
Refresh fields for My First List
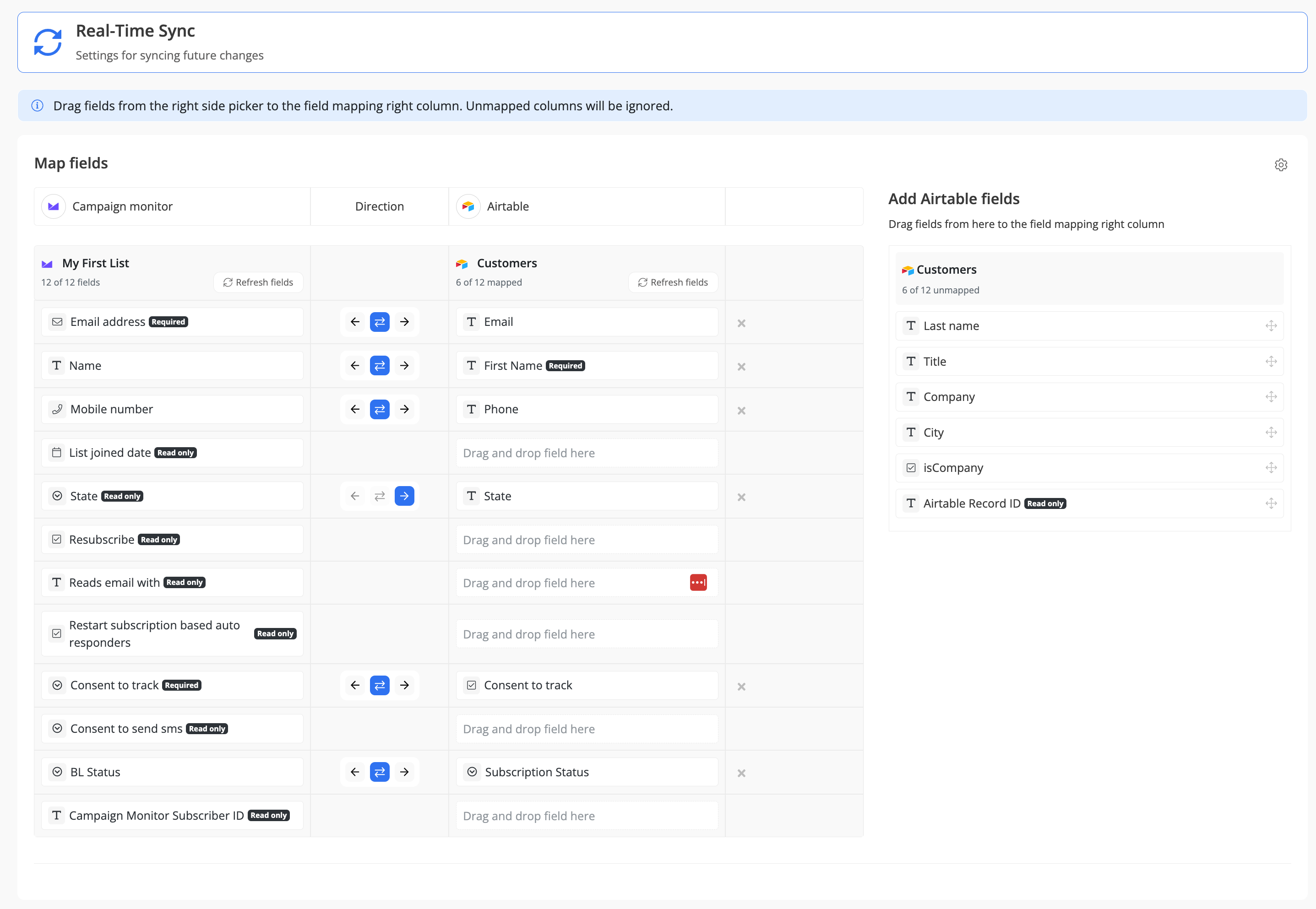click(x=258, y=282)
